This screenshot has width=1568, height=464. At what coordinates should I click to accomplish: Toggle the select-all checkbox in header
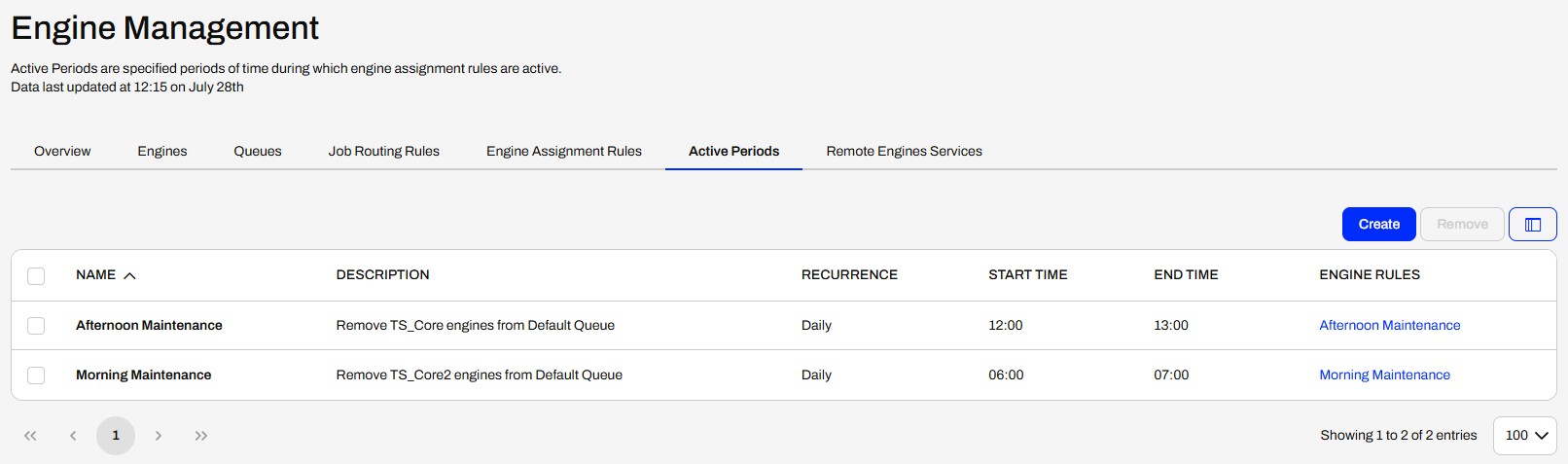pyautogui.click(x=36, y=276)
